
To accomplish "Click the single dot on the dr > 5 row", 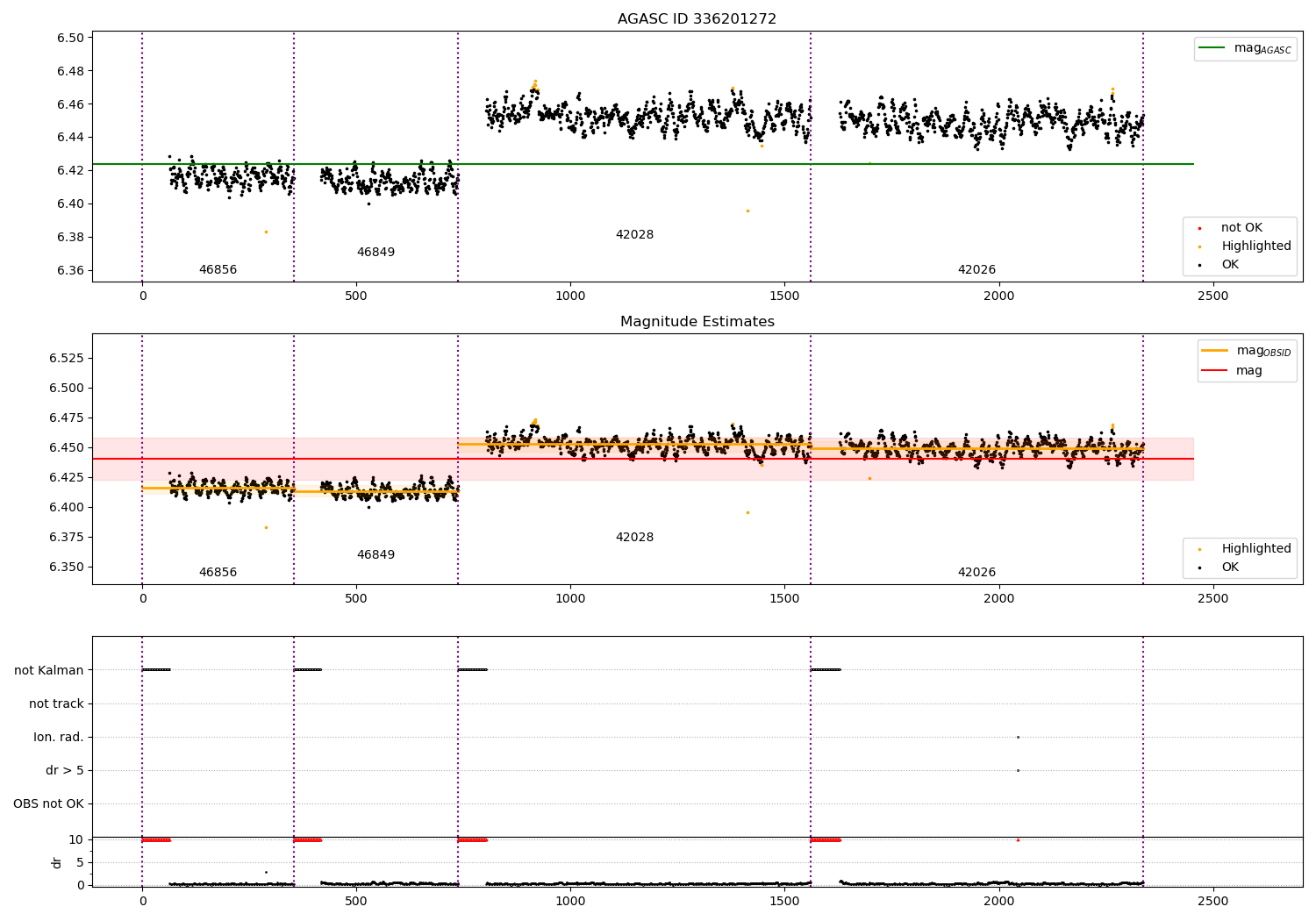I will [x=1018, y=770].
